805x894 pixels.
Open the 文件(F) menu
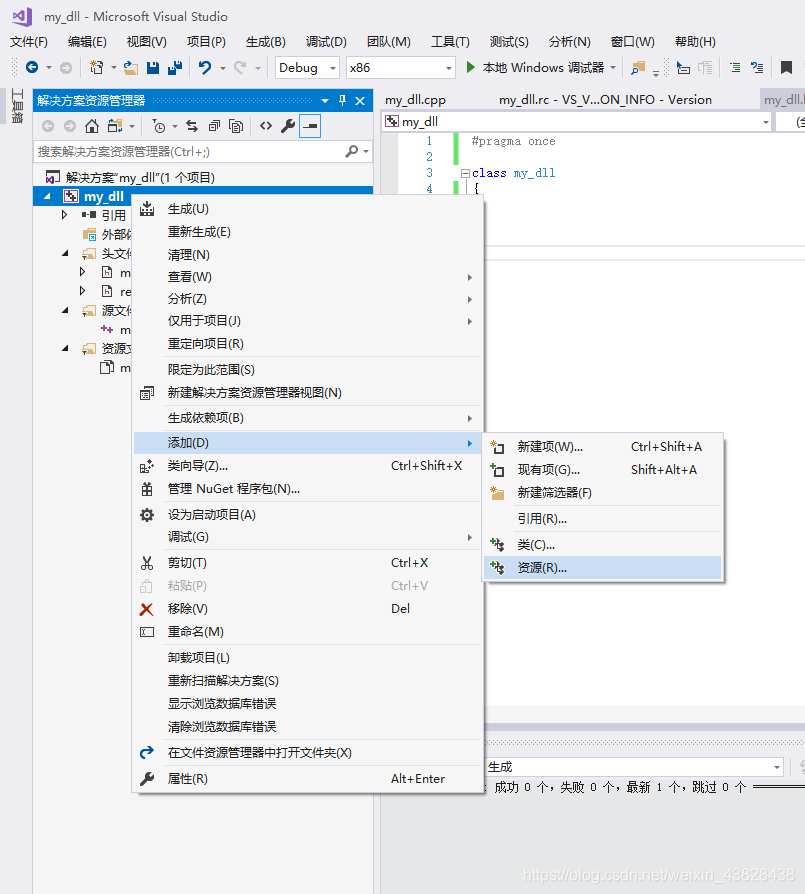29,42
